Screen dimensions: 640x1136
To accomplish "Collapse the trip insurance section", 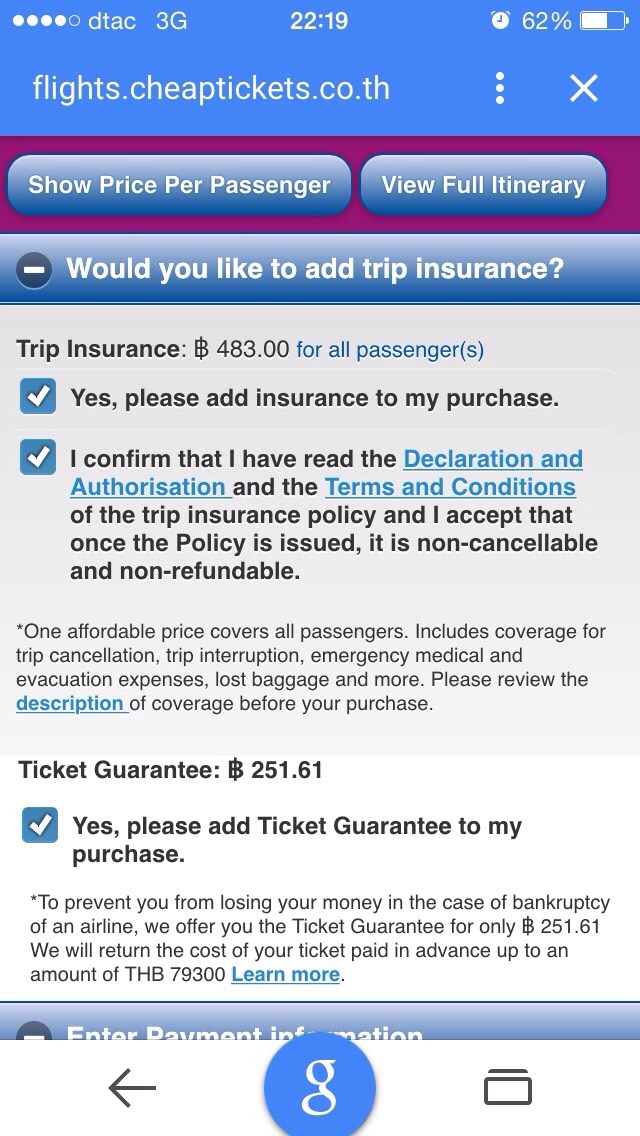I will click(34, 270).
